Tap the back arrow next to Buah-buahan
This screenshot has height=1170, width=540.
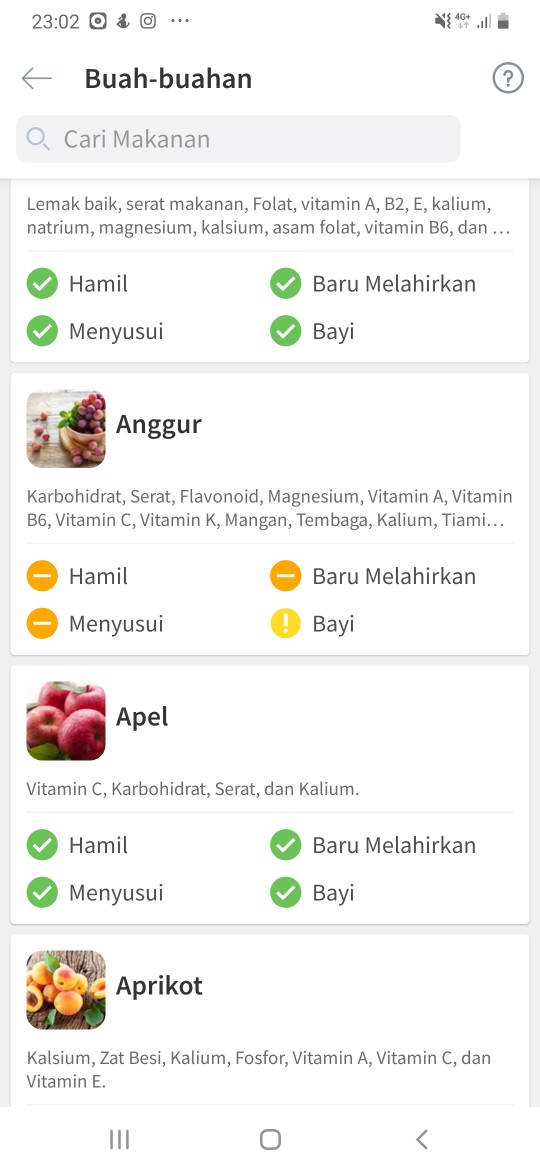coord(37,78)
